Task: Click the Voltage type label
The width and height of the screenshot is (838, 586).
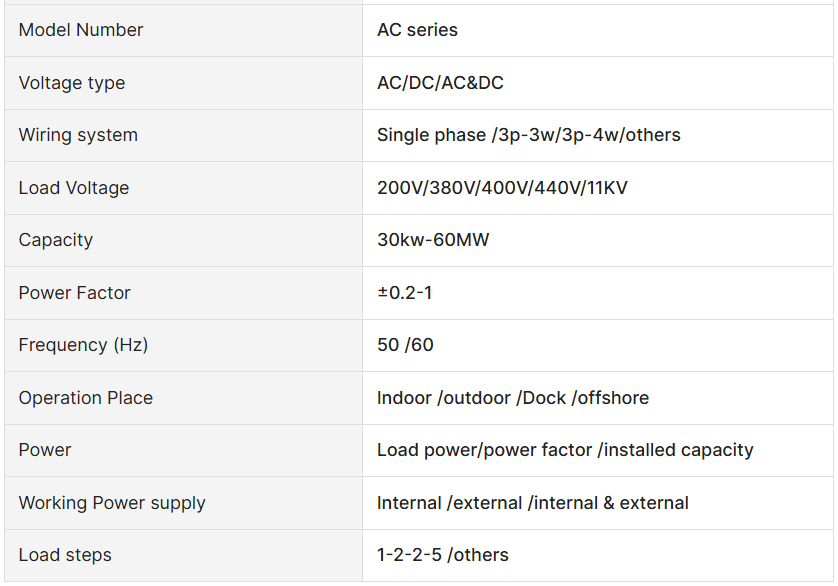Action: 72,83
